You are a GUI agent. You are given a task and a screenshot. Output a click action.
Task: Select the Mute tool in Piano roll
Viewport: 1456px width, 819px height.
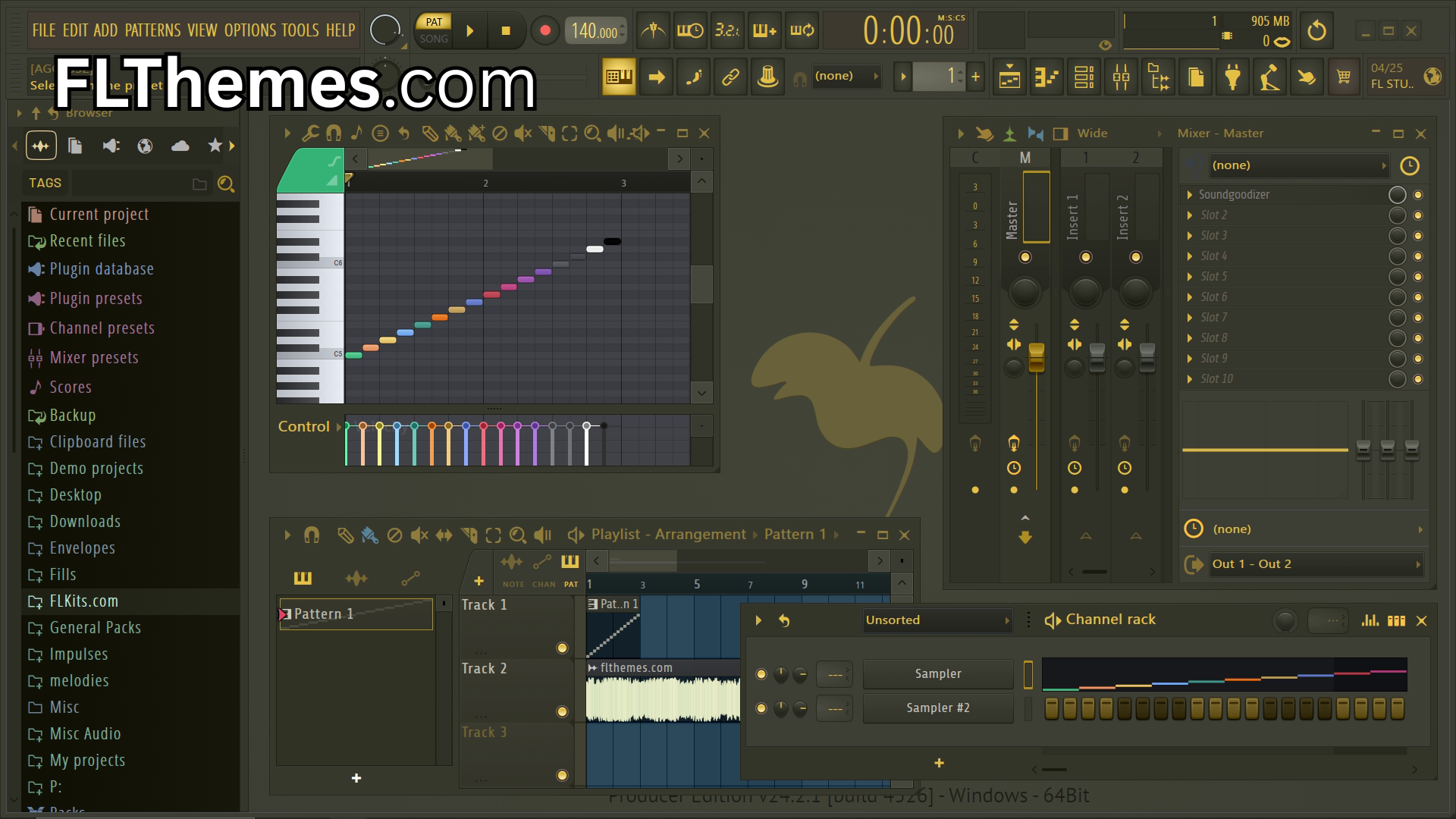click(x=522, y=133)
